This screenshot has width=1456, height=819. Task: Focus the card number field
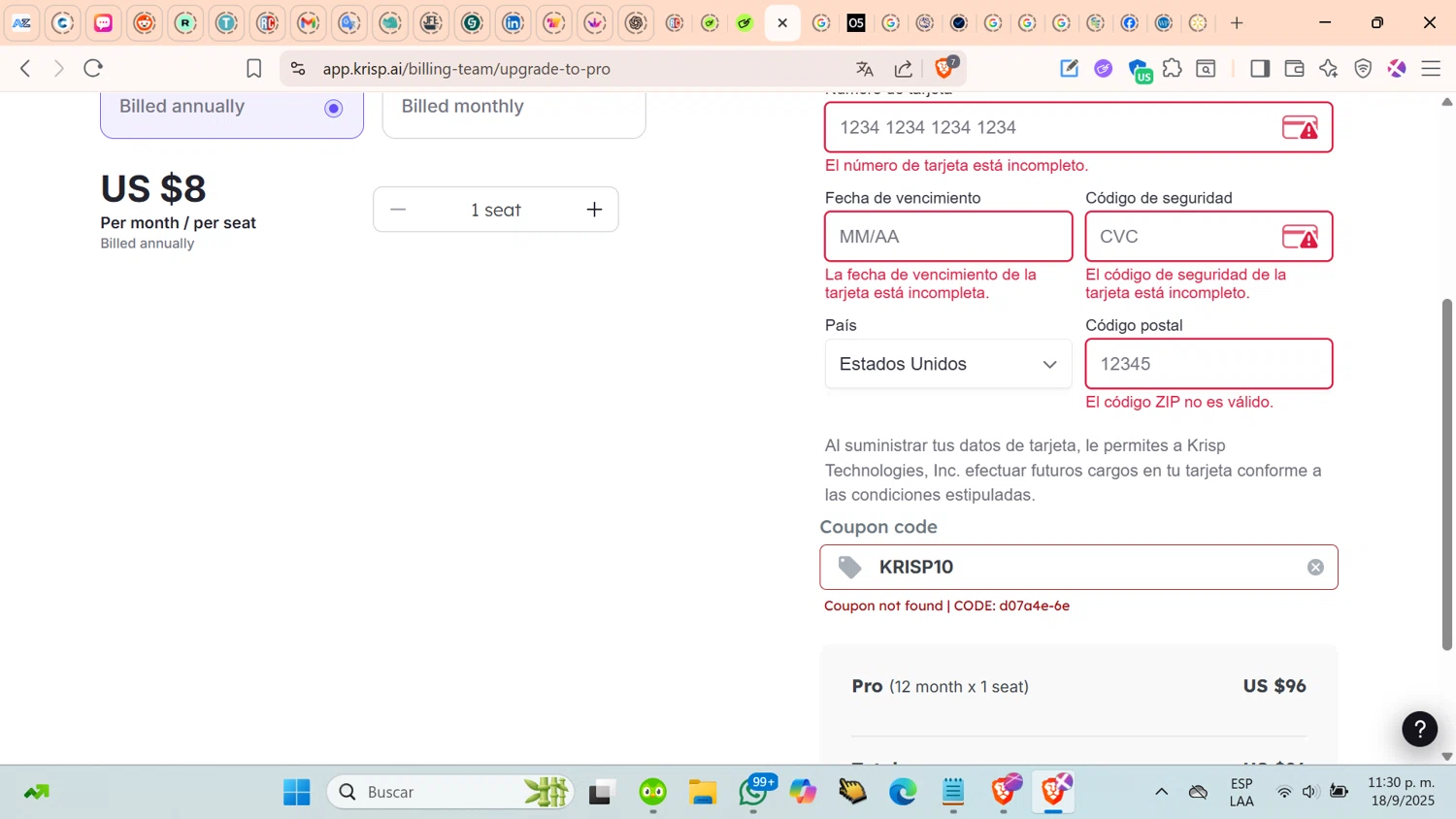tap(1078, 127)
